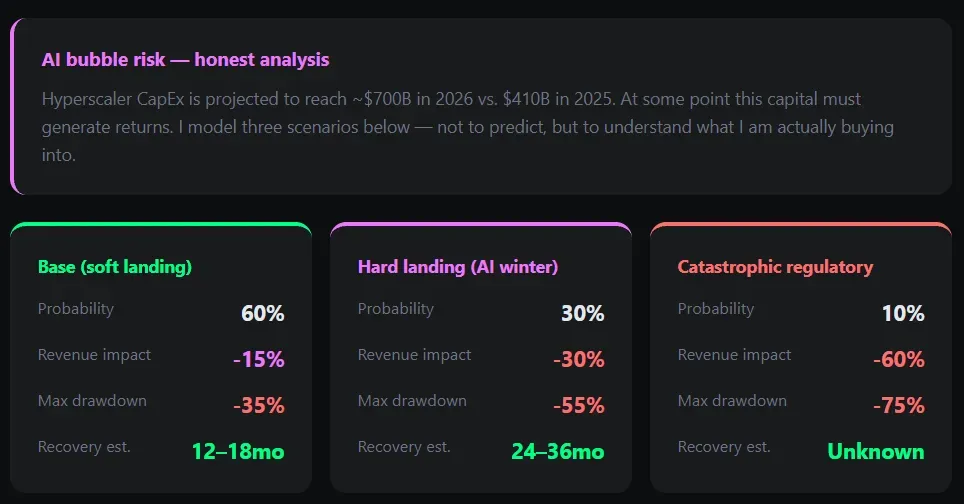Click the 10% probability value
The height and width of the screenshot is (504, 964).
pyautogui.click(x=902, y=313)
